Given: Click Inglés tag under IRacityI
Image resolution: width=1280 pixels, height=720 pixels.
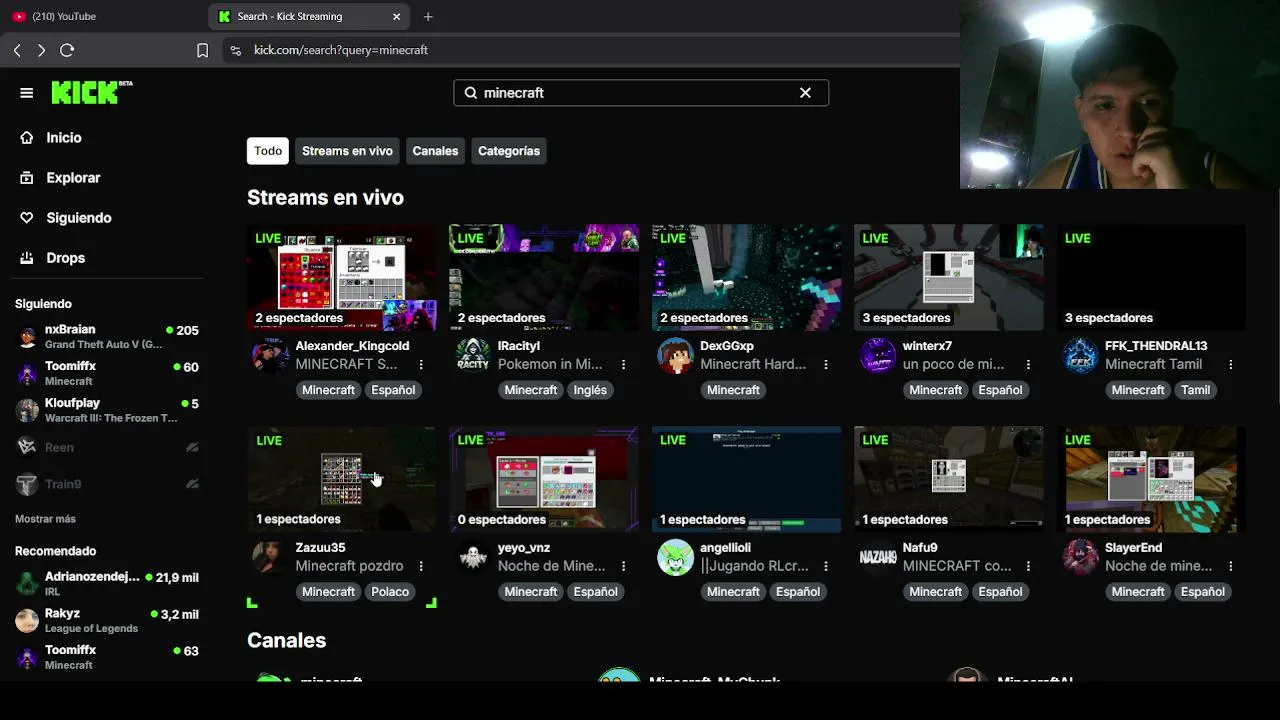Looking at the screenshot, I should [590, 390].
